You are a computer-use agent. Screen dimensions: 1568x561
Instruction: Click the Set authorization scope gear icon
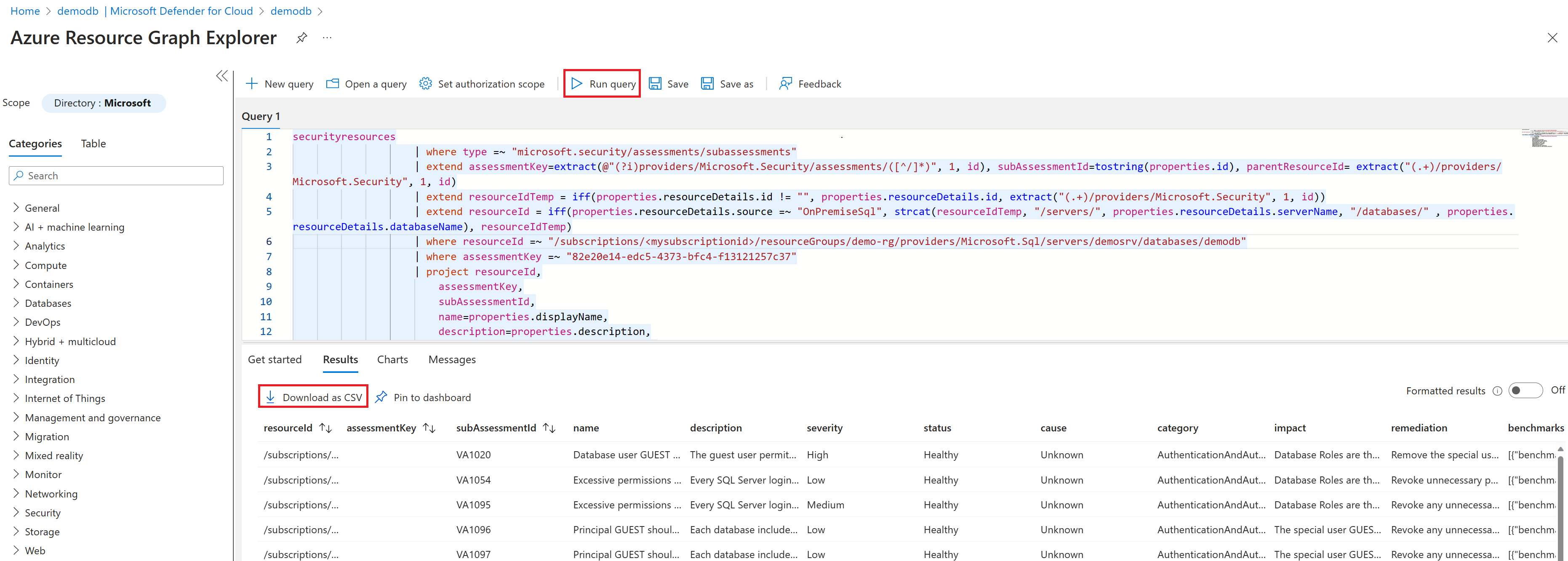point(426,83)
